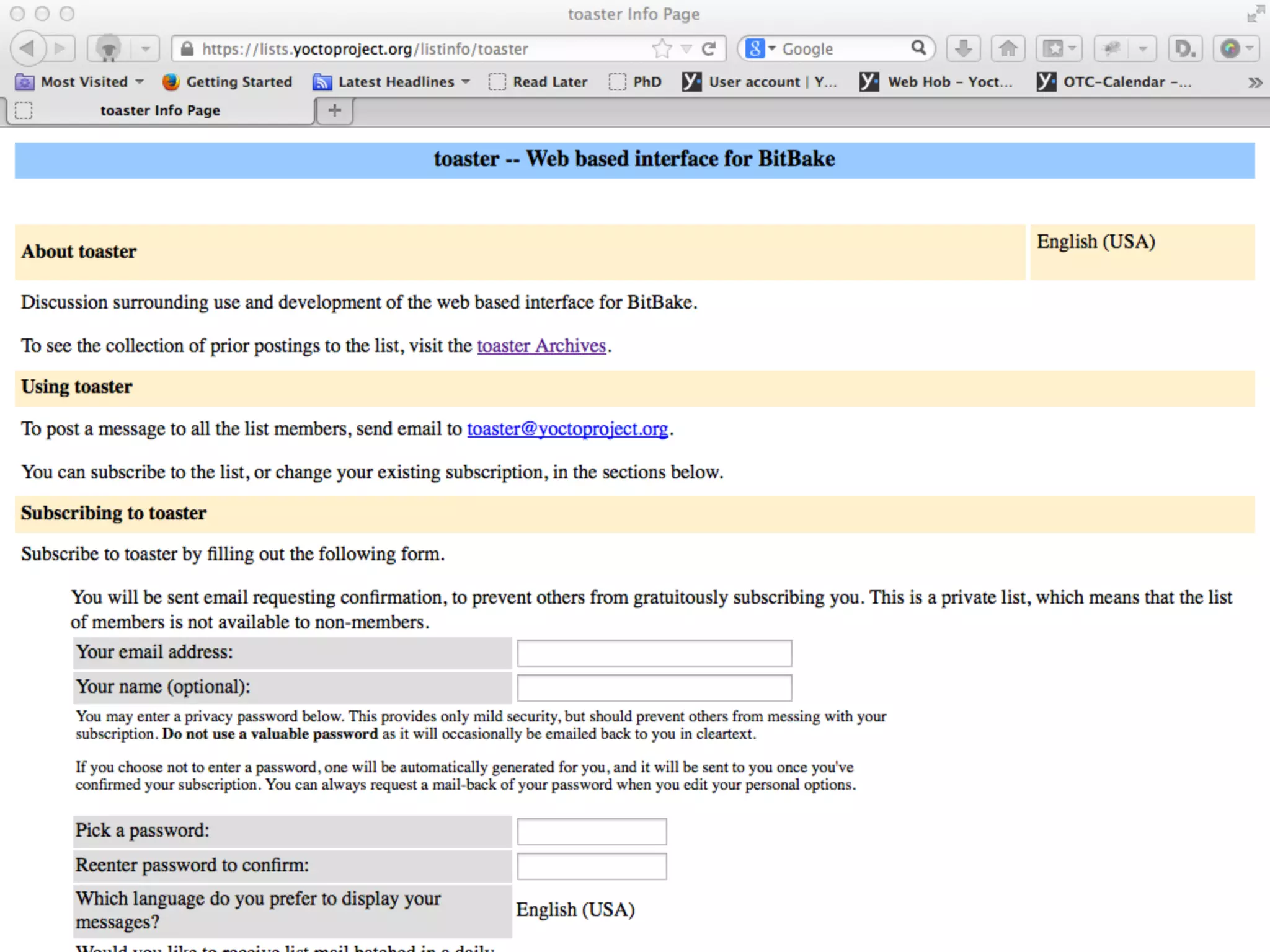Click the forward navigation arrow

point(60,48)
